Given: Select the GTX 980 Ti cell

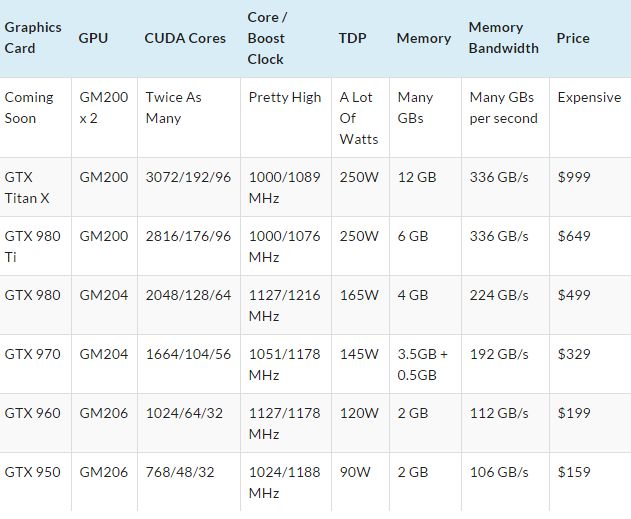Looking at the screenshot, I should (x=33, y=246).
